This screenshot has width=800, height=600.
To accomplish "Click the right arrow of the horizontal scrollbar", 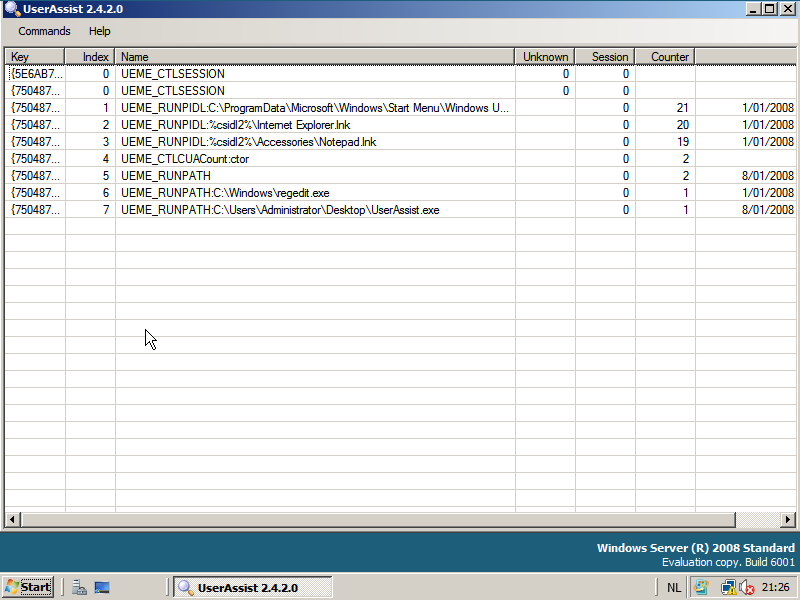I will (x=789, y=519).
